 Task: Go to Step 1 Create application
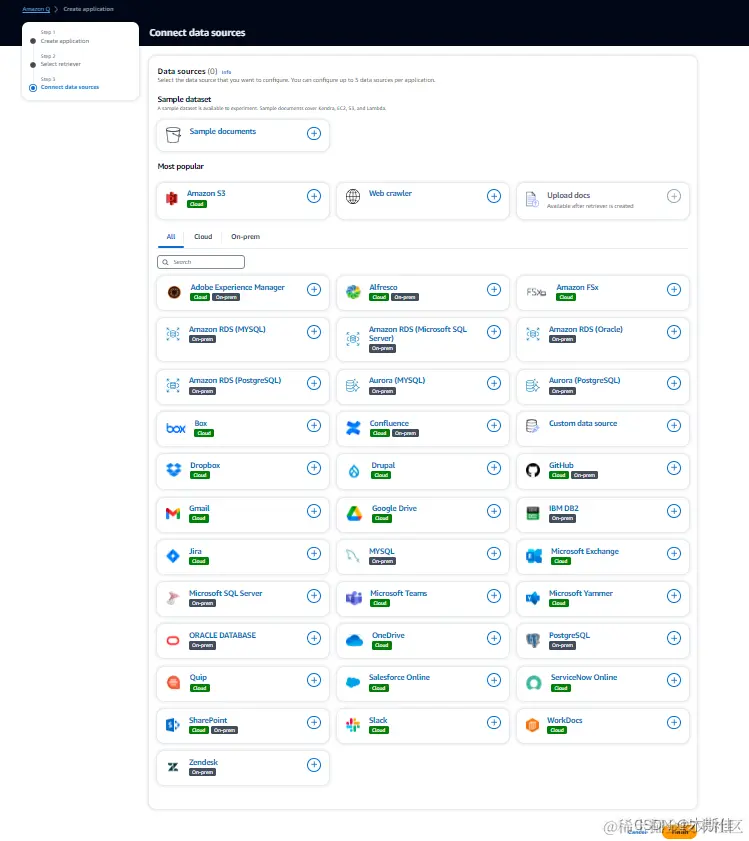65,41
